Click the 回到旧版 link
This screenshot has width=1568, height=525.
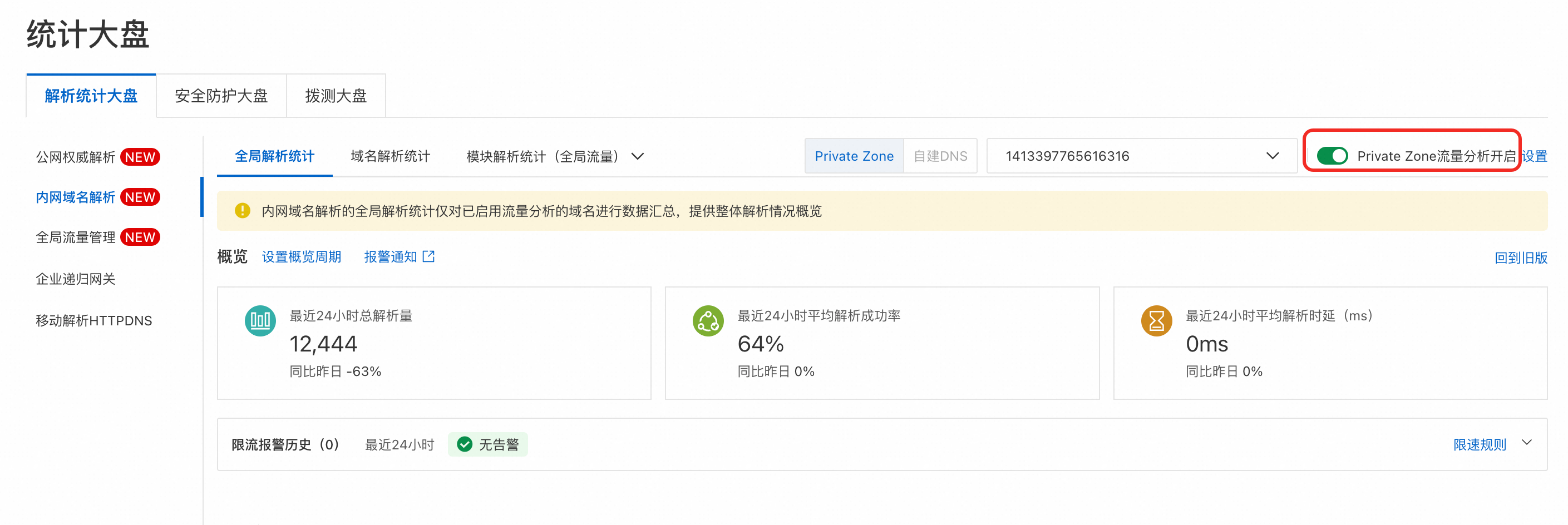(x=1521, y=257)
